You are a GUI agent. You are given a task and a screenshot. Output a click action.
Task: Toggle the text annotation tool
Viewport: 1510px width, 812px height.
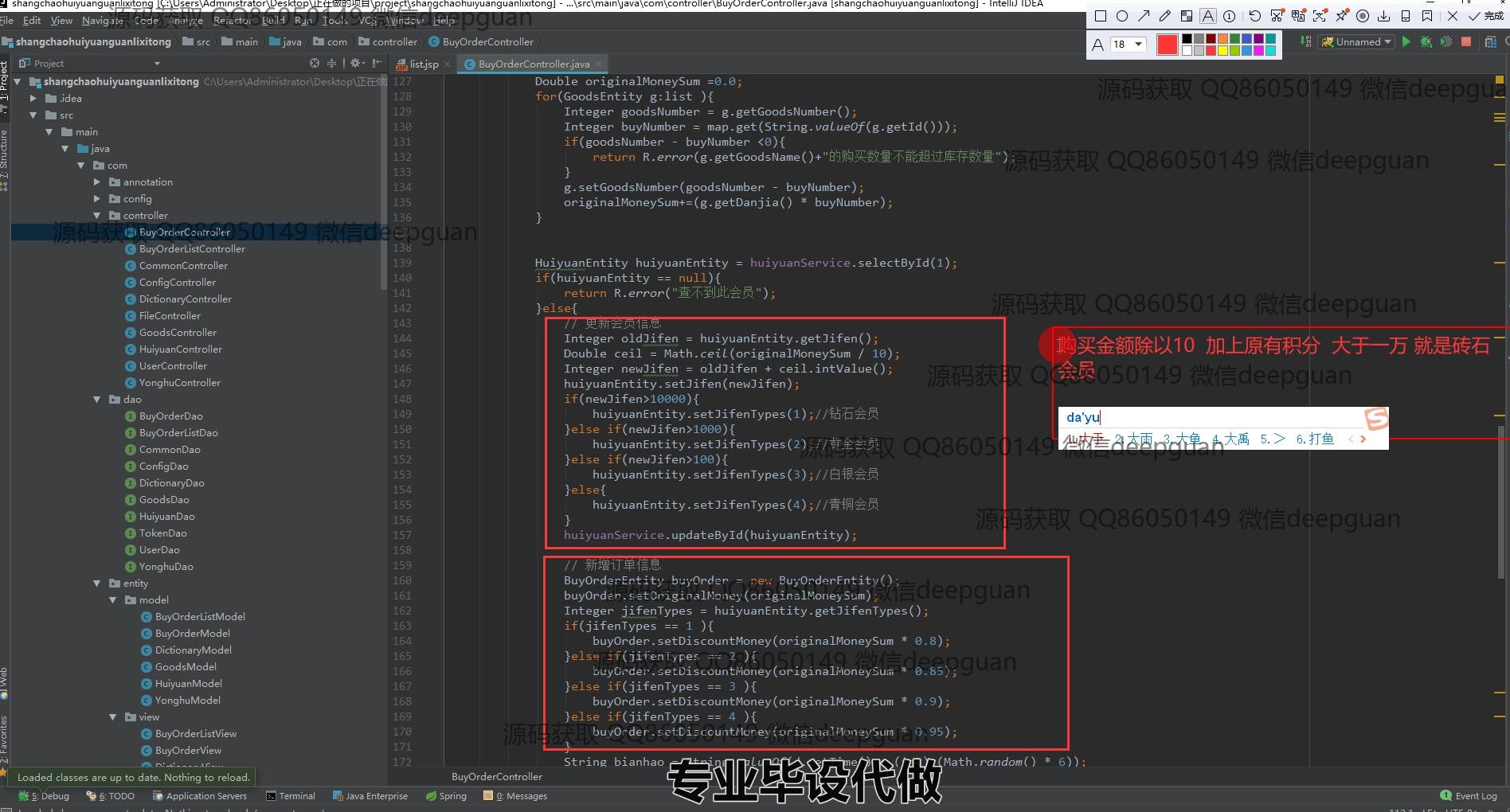click(x=1208, y=16)
